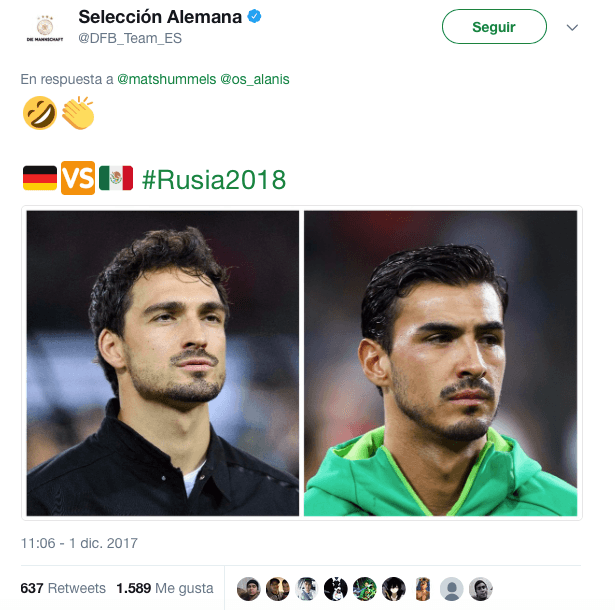The height and width of the screenshot is (610, 615).
Task: Click the second liker avatar
Action: click(278, 589)
